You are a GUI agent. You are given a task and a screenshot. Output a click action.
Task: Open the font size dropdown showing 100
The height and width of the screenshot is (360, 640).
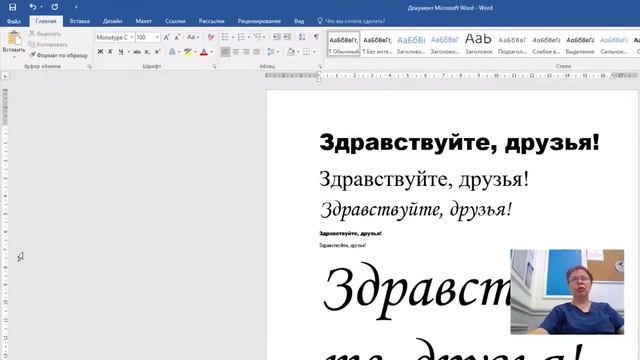click(158, 38)
